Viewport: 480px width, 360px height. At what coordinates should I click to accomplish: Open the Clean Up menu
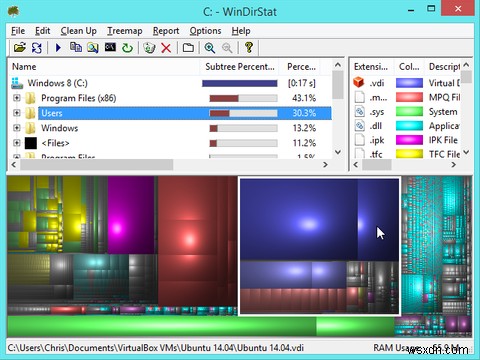(x=78, y=31)
